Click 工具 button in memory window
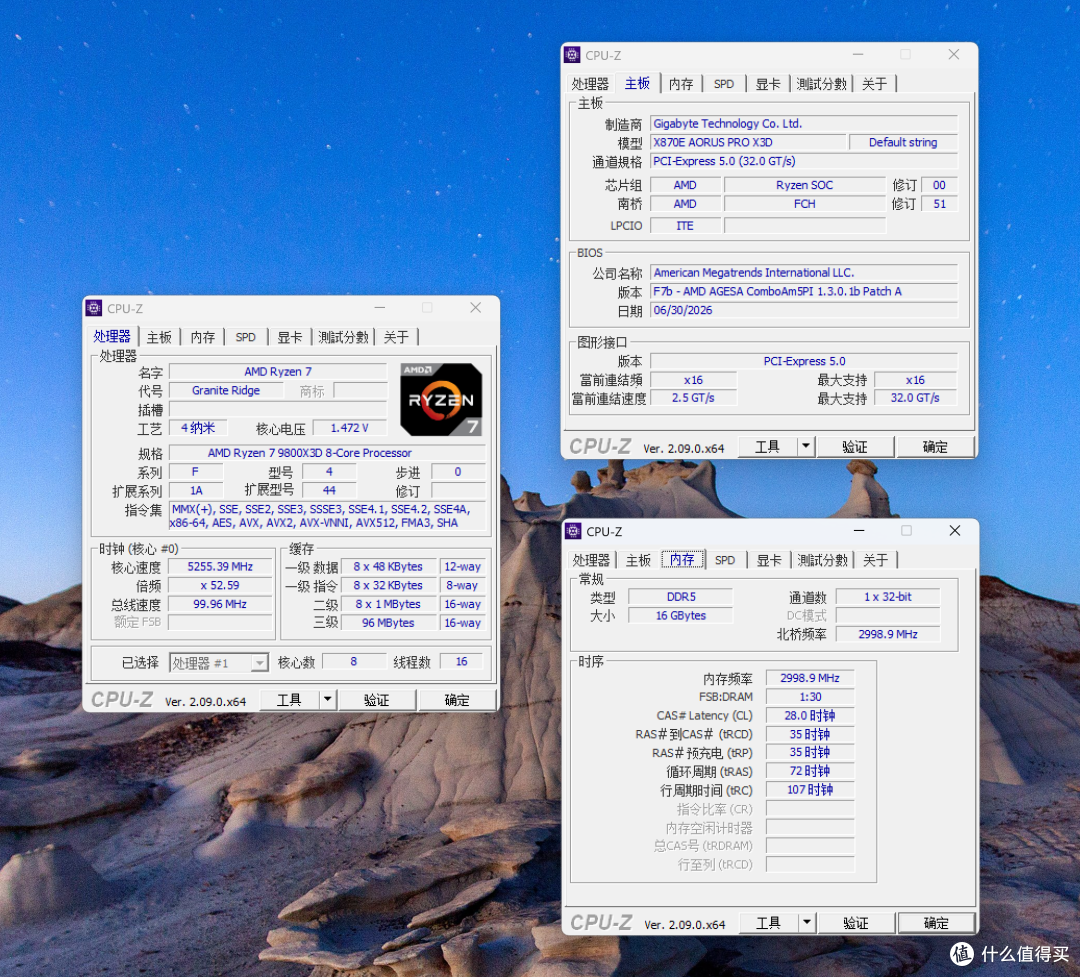 click(x=769, y=923)
